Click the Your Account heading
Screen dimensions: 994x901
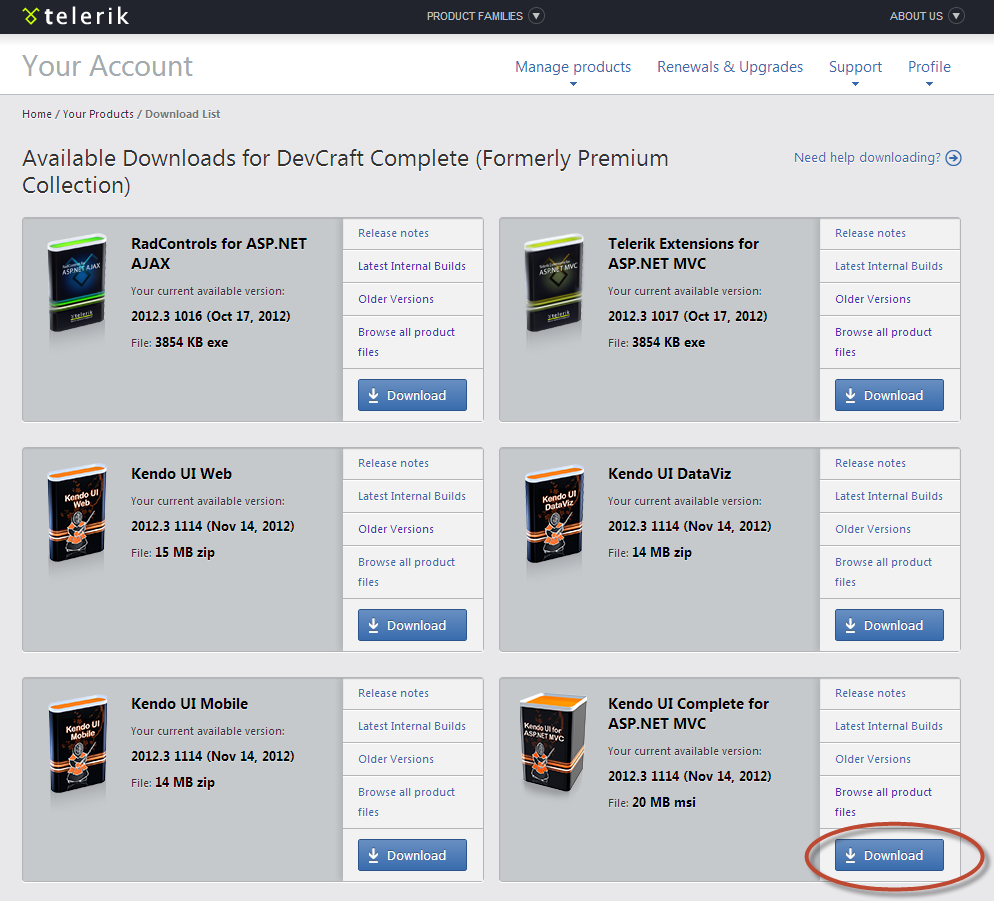[x=107, y=66]
